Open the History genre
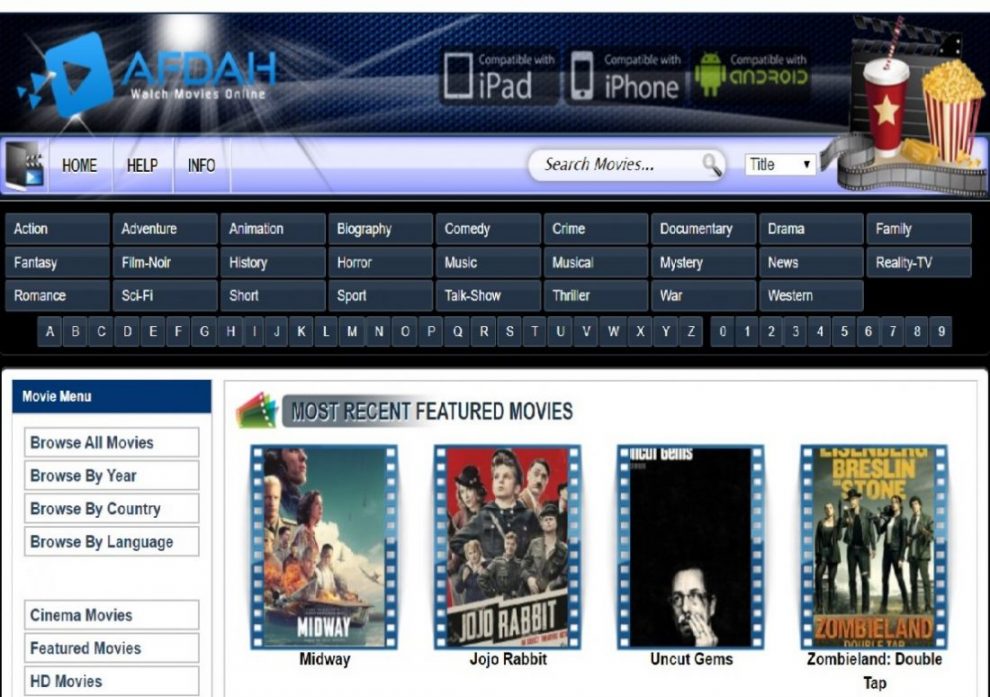The width and height of the screenshot is (990, 697). 273,262
